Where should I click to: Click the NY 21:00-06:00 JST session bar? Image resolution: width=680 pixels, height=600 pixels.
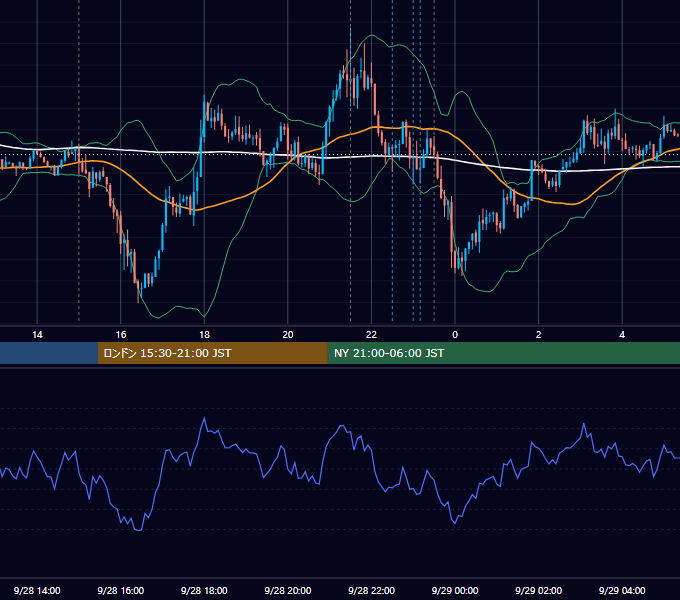click(503, 353)
